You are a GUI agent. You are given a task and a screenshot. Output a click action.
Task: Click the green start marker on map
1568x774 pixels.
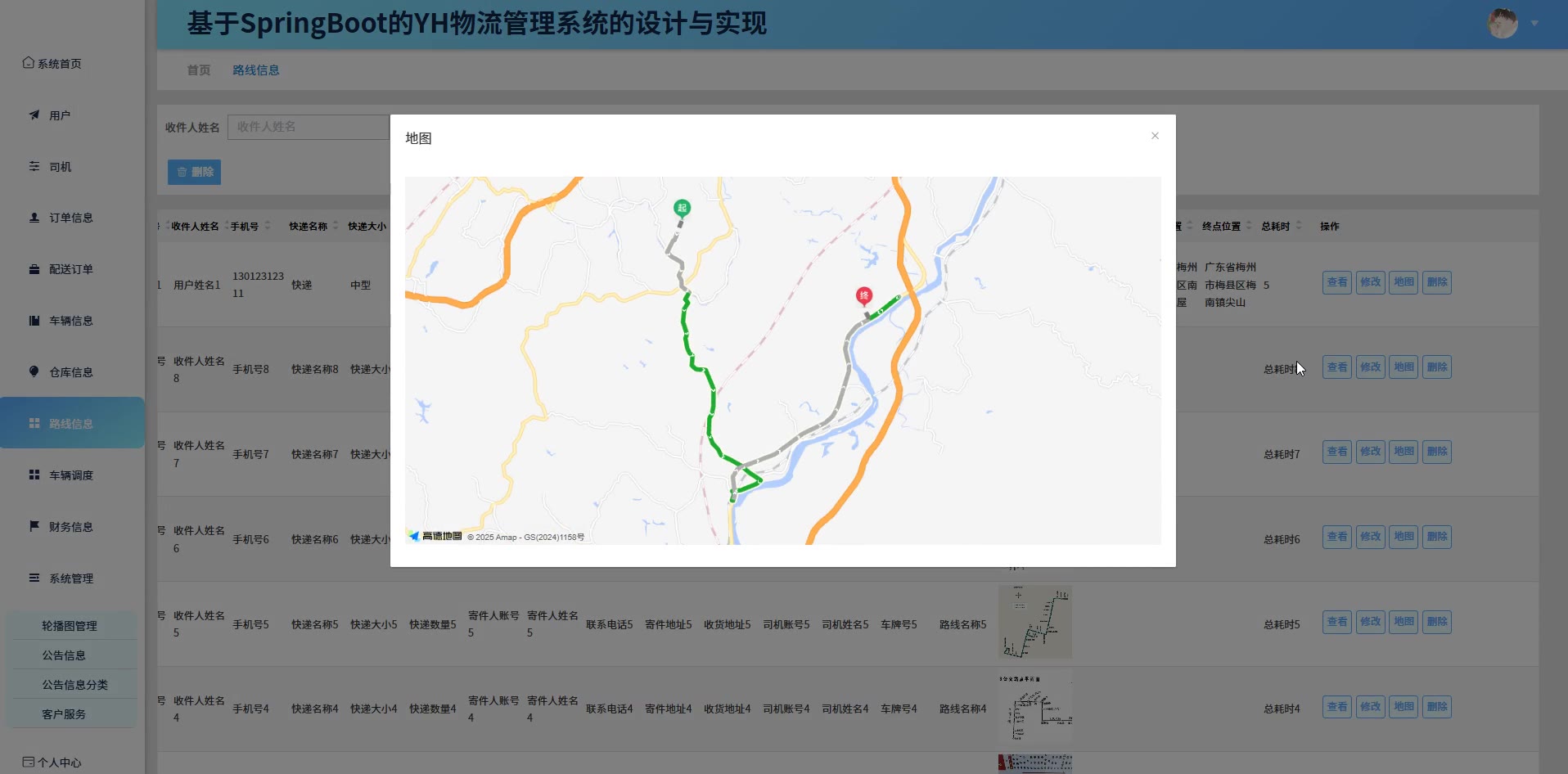681,208
